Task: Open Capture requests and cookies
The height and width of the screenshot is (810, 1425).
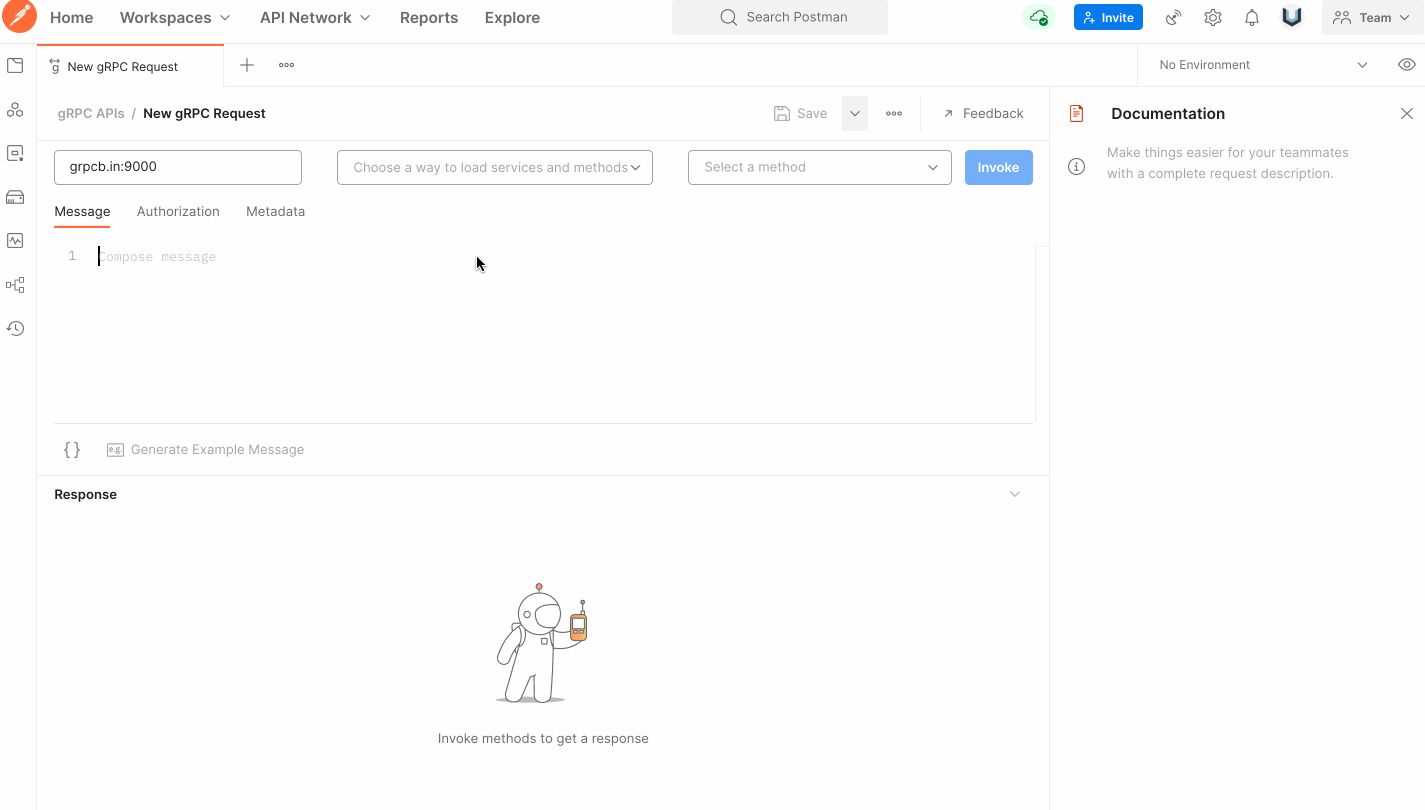Action: 1172,17
